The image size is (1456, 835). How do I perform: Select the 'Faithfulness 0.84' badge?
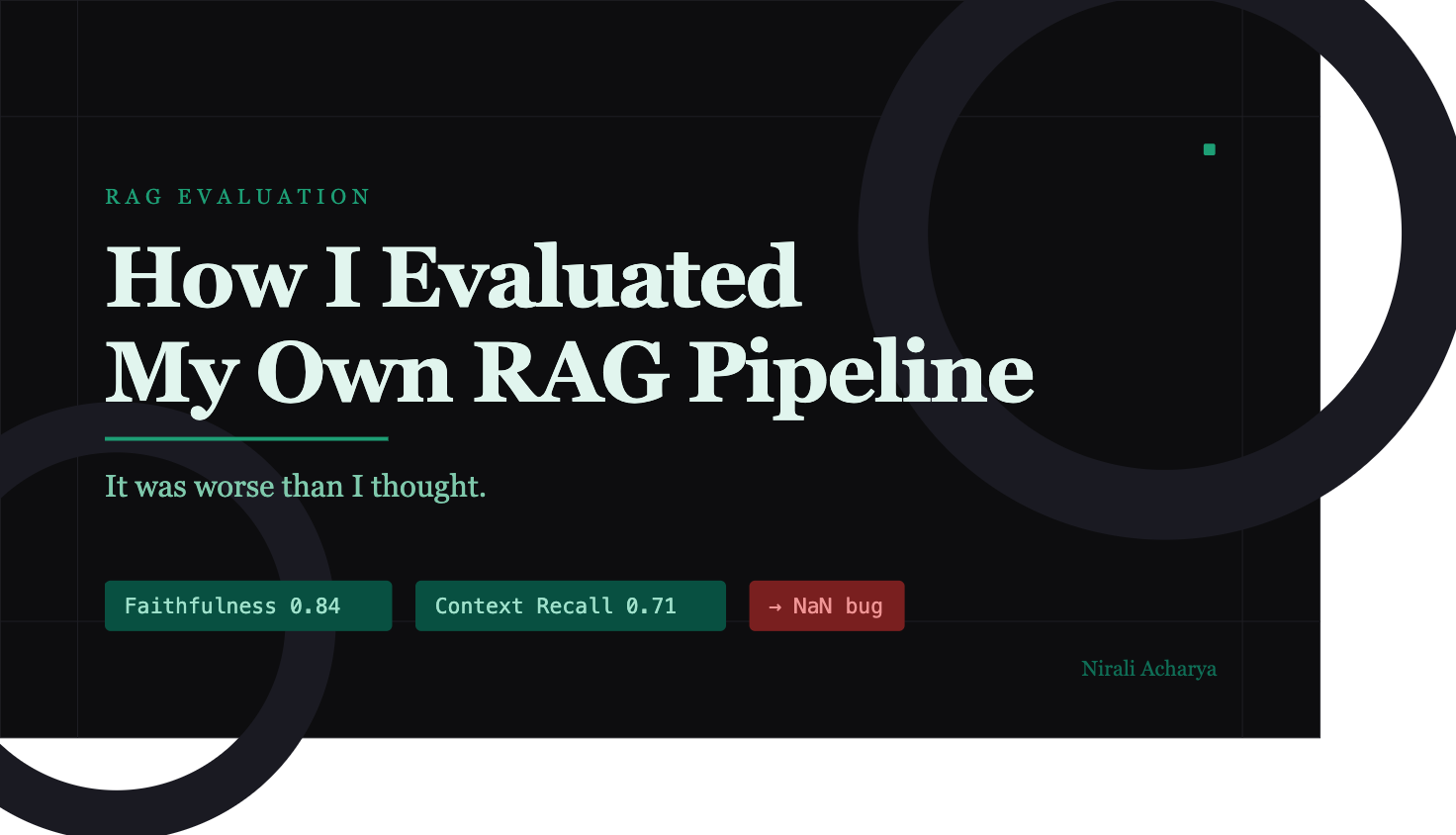248,605
